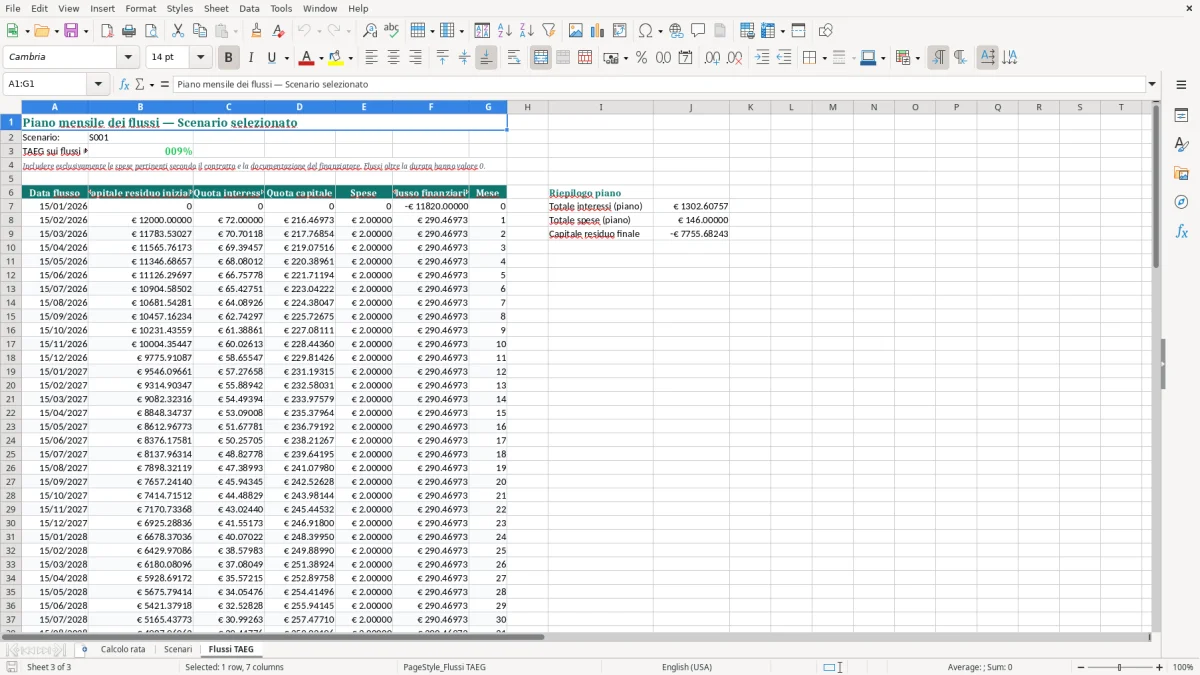Toggle Left-to-Right text direction

938,58
